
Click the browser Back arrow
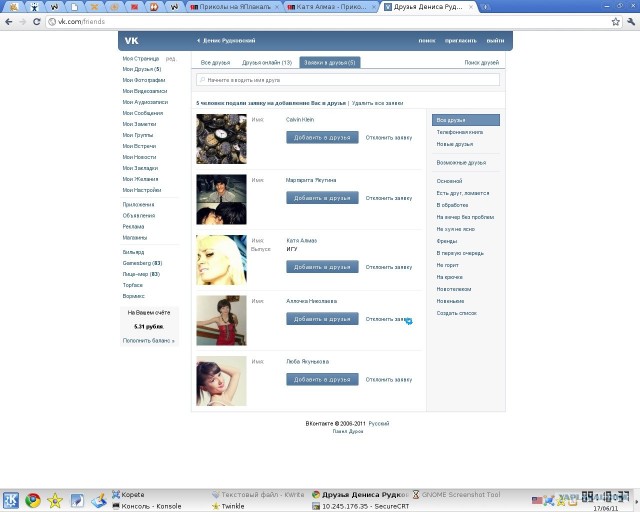pyautogui.click(x=9, y=22)
